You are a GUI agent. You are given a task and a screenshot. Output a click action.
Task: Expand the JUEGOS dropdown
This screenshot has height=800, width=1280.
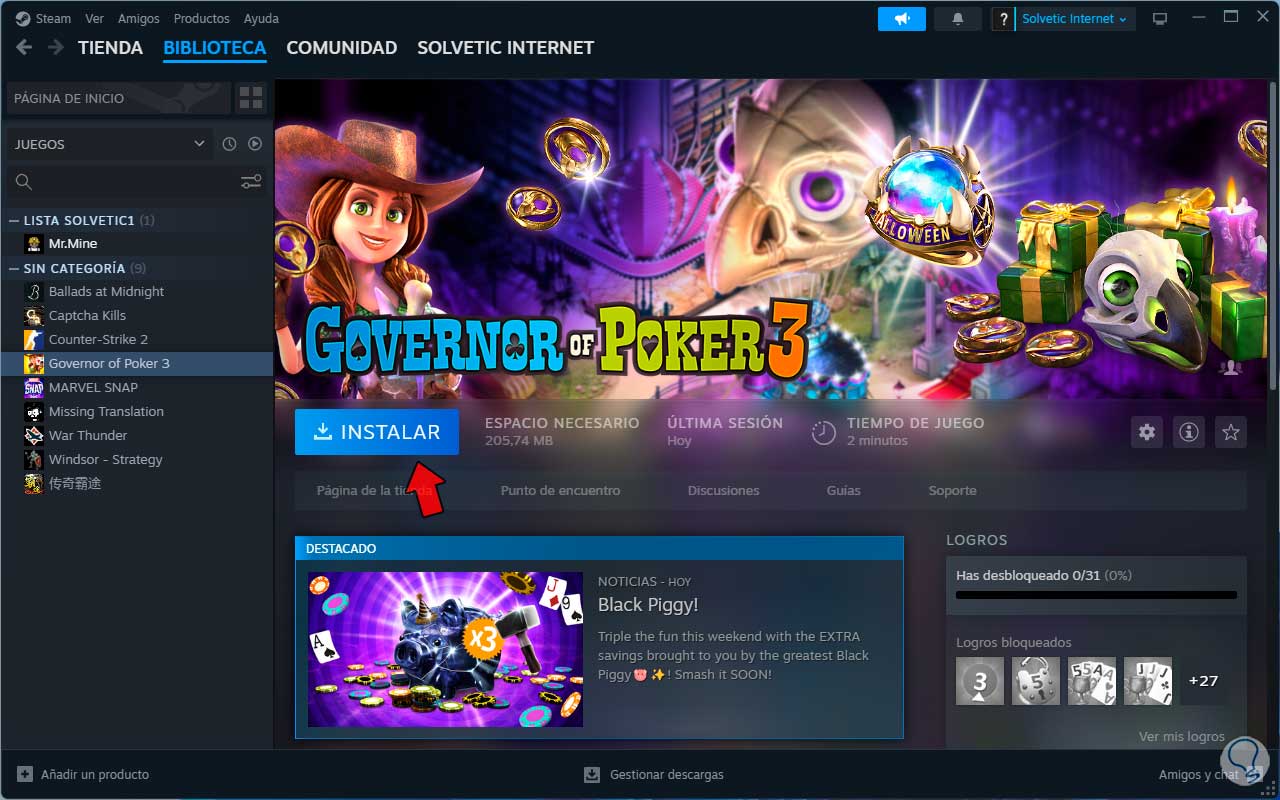click(110, 144)
